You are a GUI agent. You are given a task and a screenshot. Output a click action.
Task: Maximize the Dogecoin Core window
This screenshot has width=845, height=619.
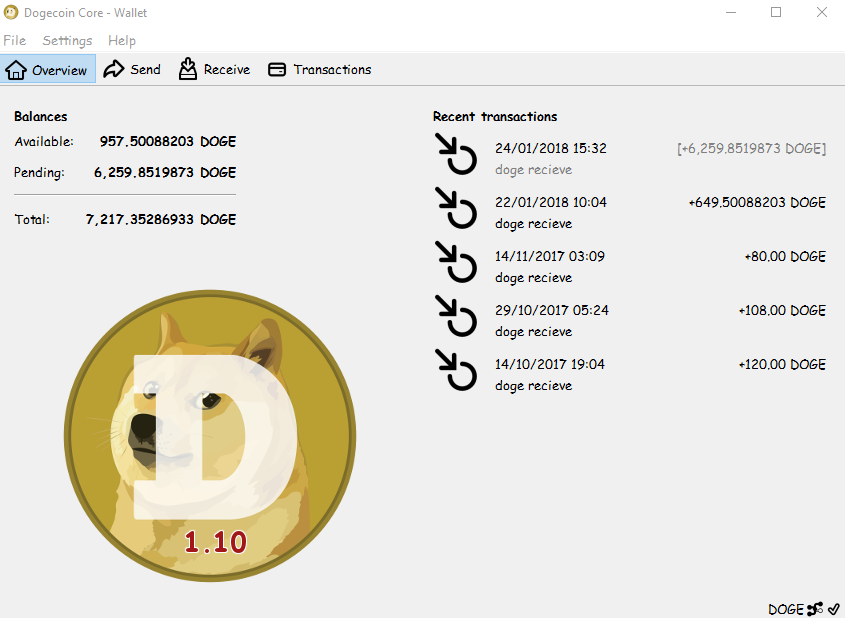pos(776,12)
